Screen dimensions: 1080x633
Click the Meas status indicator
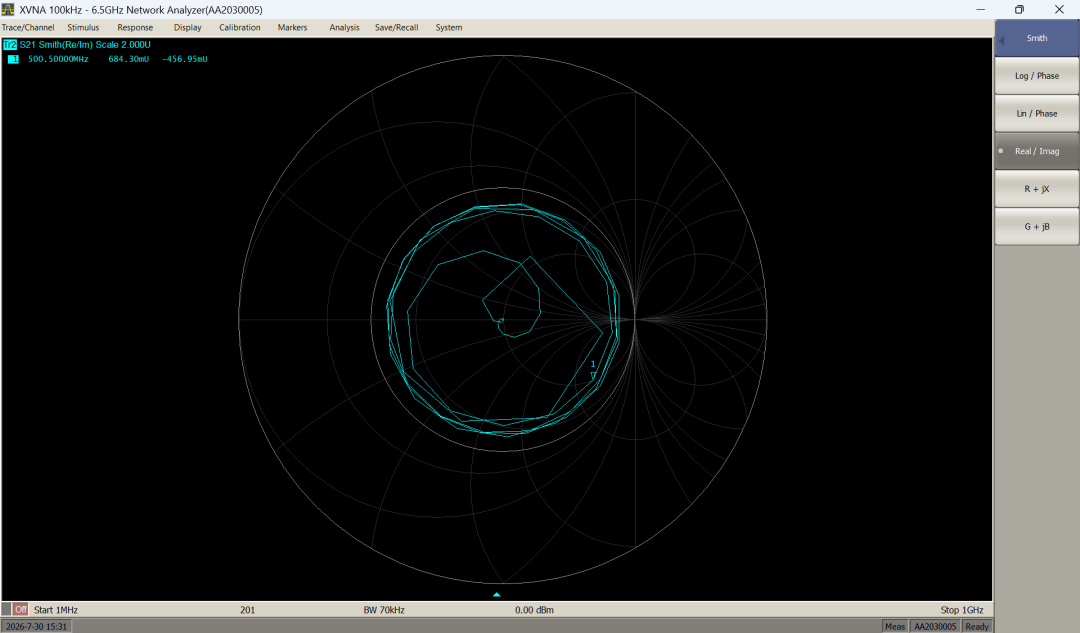(895, 626)
